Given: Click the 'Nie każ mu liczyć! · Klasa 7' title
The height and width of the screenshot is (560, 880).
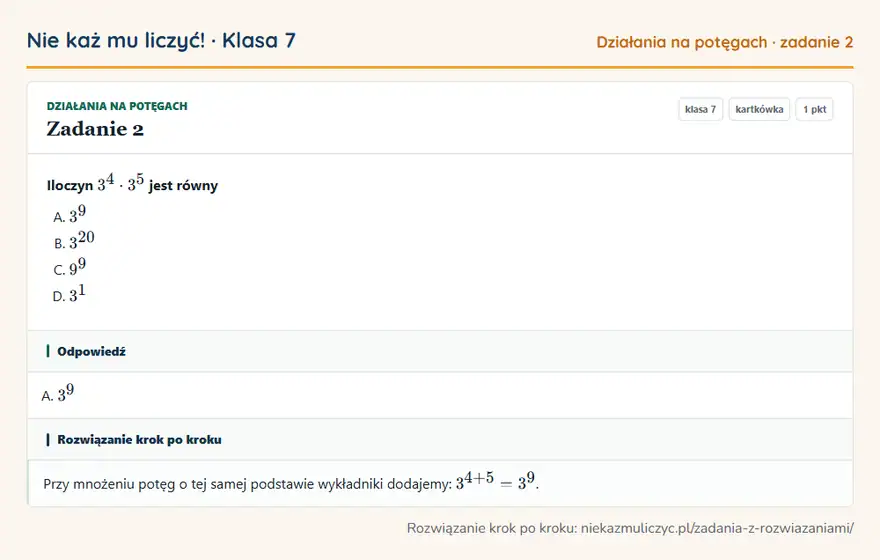Looking at the screenshot, I should 161,41.
